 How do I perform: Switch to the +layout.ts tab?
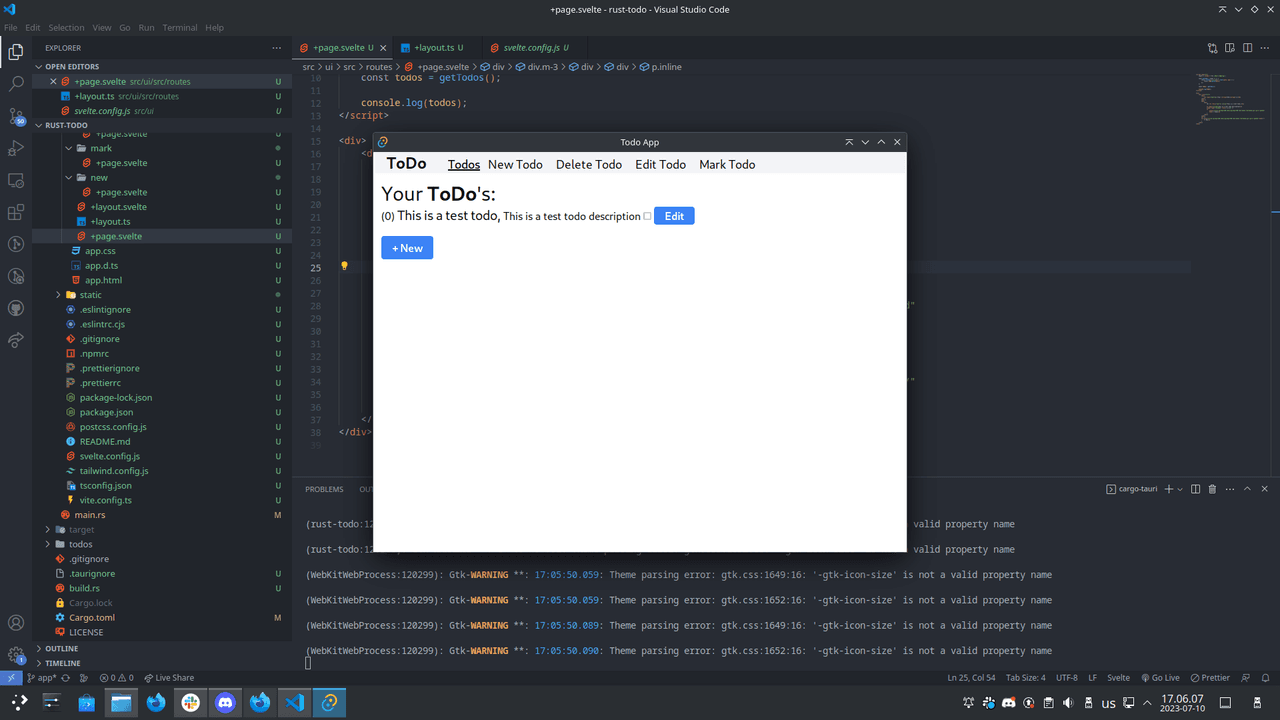pyautogui.click(x=433, y=48)
